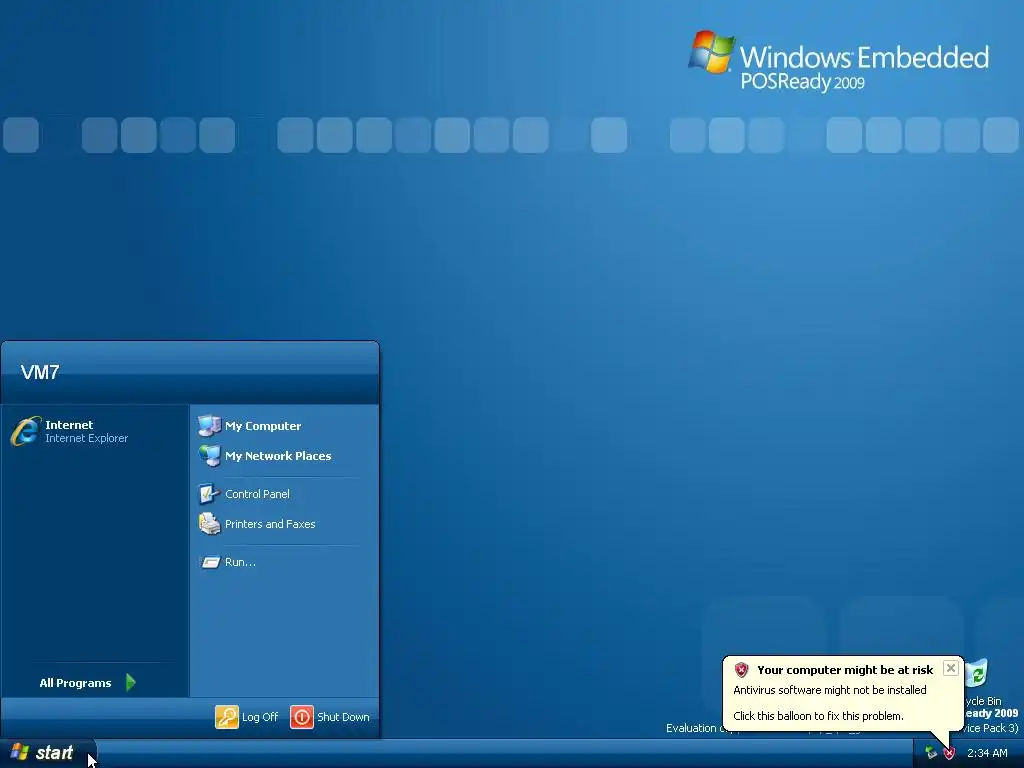
Task: Click the 2:34 AM taskbar clock
Action: point(987,753)
